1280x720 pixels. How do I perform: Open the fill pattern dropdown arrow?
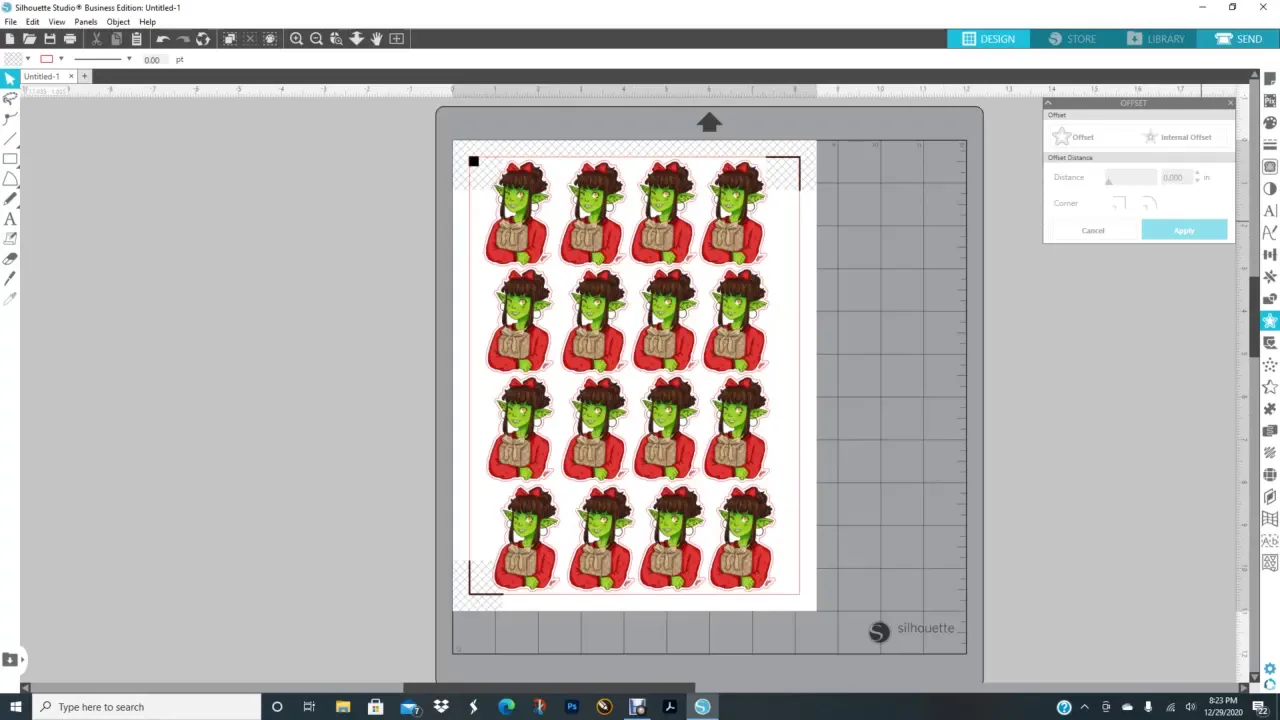pos(27,59)
